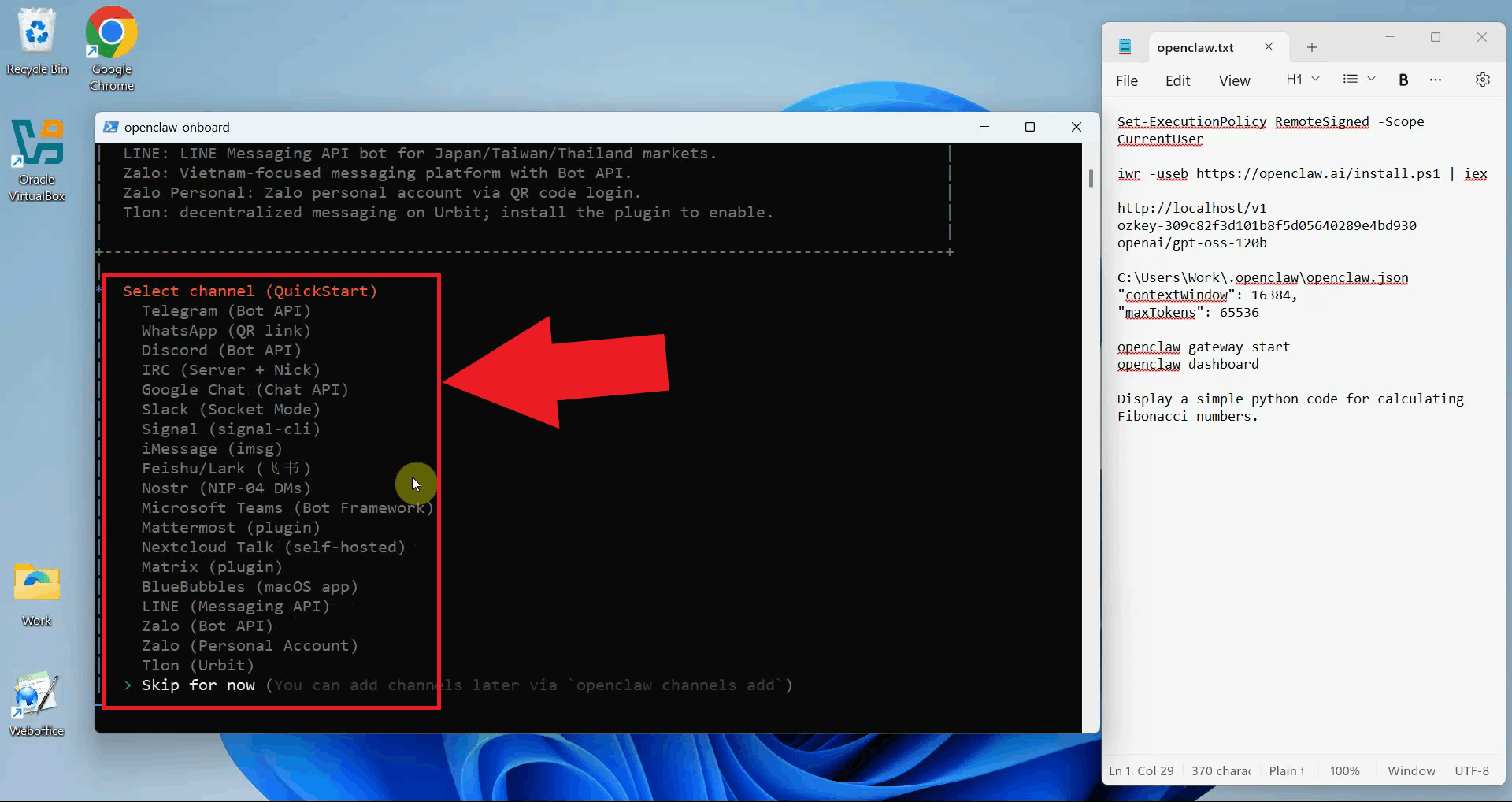Select the openclaw.txt tab
The height and width of the screenshot is (802, 1512).
[x=1195, y=47]
